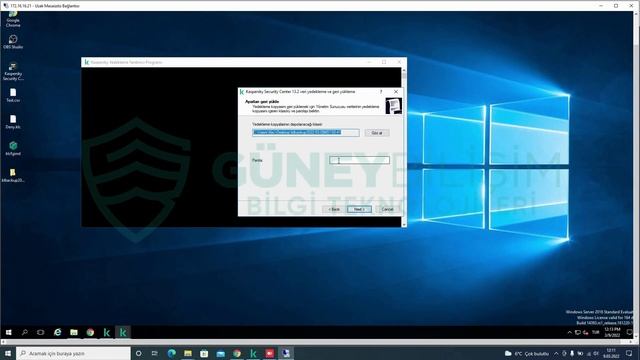Open Google Chrome desktop shortcut
Image resolution: width=640 pixels, height=360 pixels.
coord(13,19)
